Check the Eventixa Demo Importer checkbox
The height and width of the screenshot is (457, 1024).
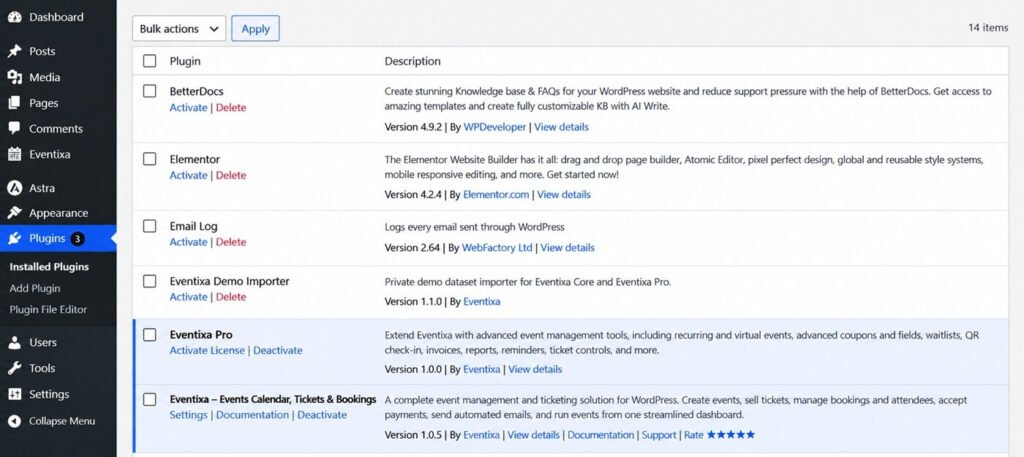[x=150, y=281]
